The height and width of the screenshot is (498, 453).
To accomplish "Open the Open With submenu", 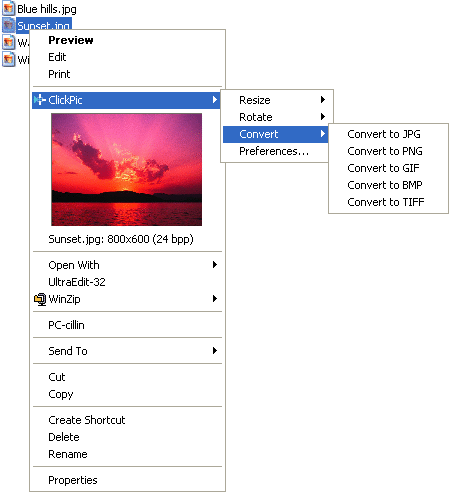I will [x=127, y=265].
